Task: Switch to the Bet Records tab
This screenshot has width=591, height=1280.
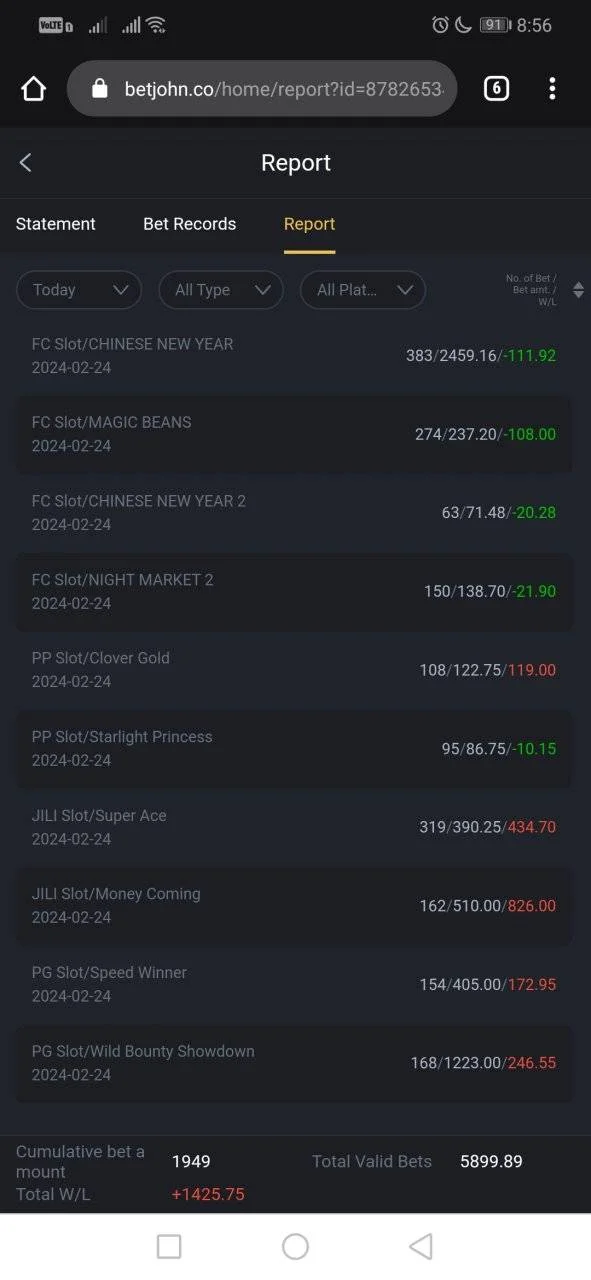Action: click(x=190, y=224)
